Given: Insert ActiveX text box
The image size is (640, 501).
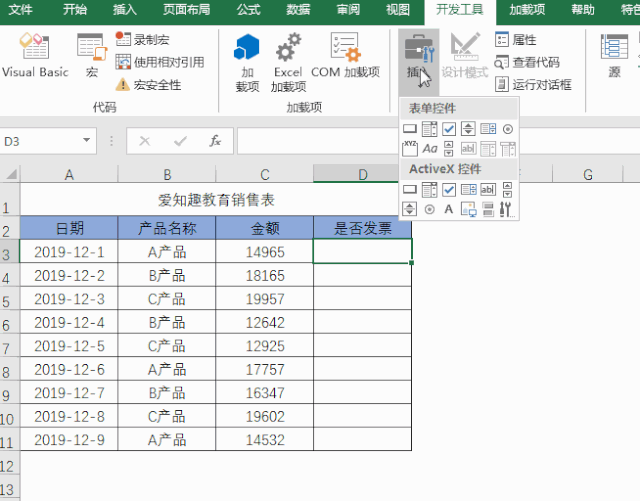Looking at the screenshot, I should click(x=488, y=189).
